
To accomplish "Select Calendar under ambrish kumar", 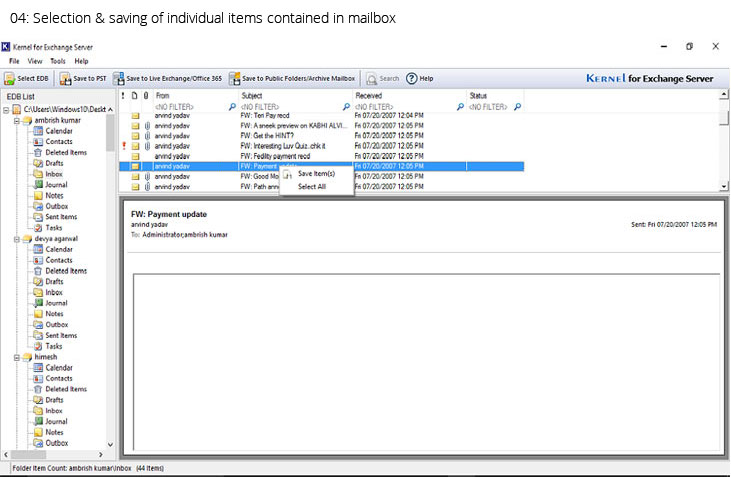I will [x=59, y=131].
